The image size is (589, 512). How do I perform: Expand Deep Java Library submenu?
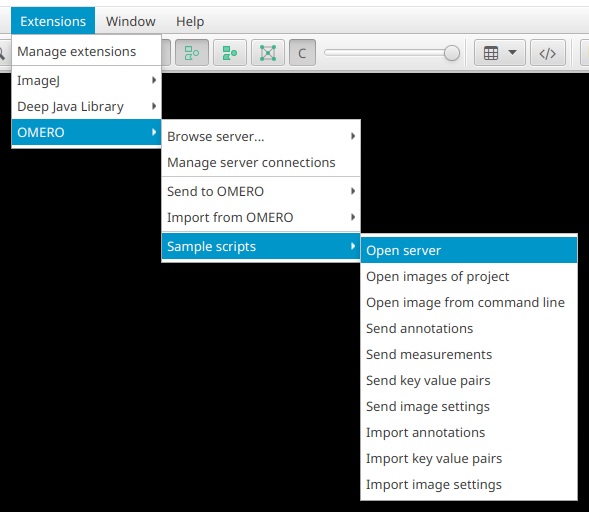point(86,106)
